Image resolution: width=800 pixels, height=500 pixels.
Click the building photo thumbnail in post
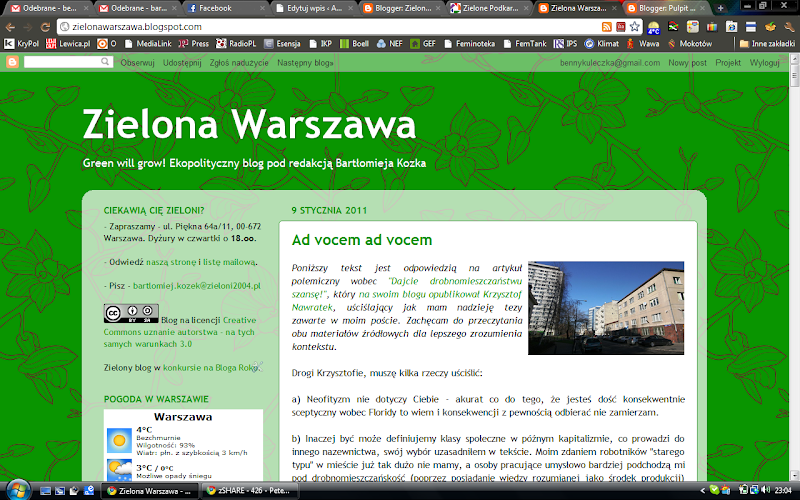[x=606, y=308]
